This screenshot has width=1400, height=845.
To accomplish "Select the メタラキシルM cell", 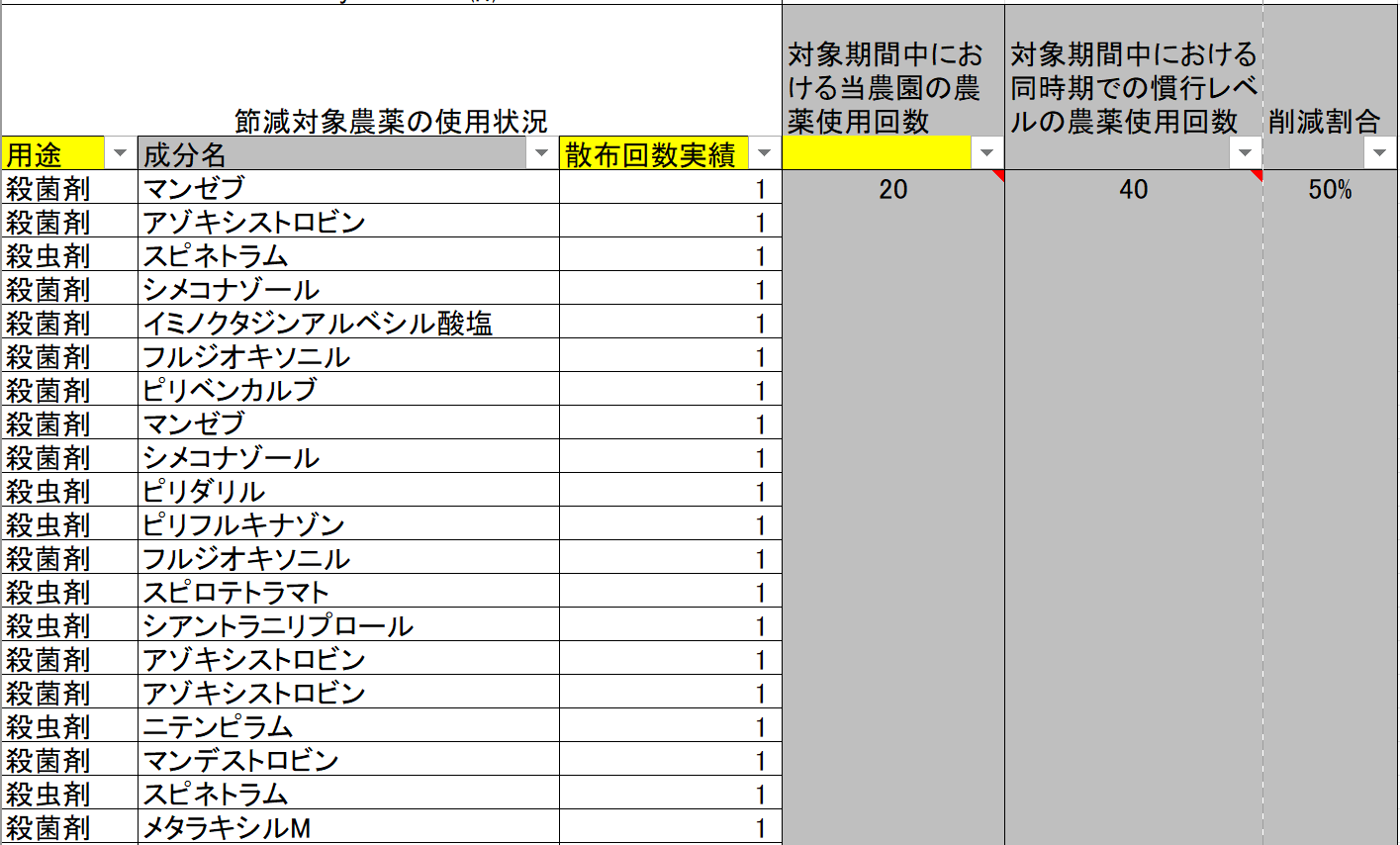I will 227,827.
